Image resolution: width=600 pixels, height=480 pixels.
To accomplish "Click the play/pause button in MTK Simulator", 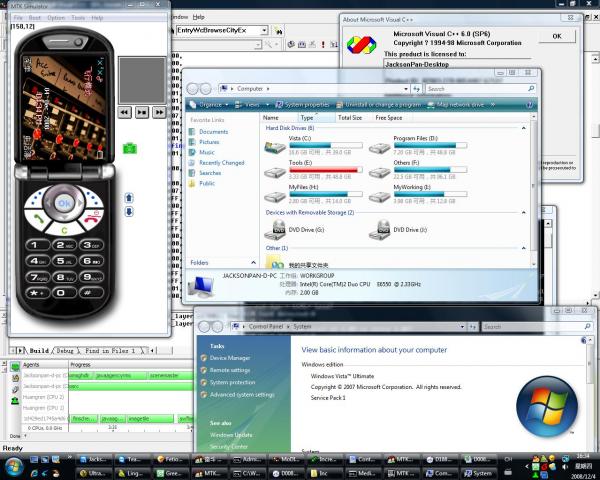I will click(x=142, y=112).
